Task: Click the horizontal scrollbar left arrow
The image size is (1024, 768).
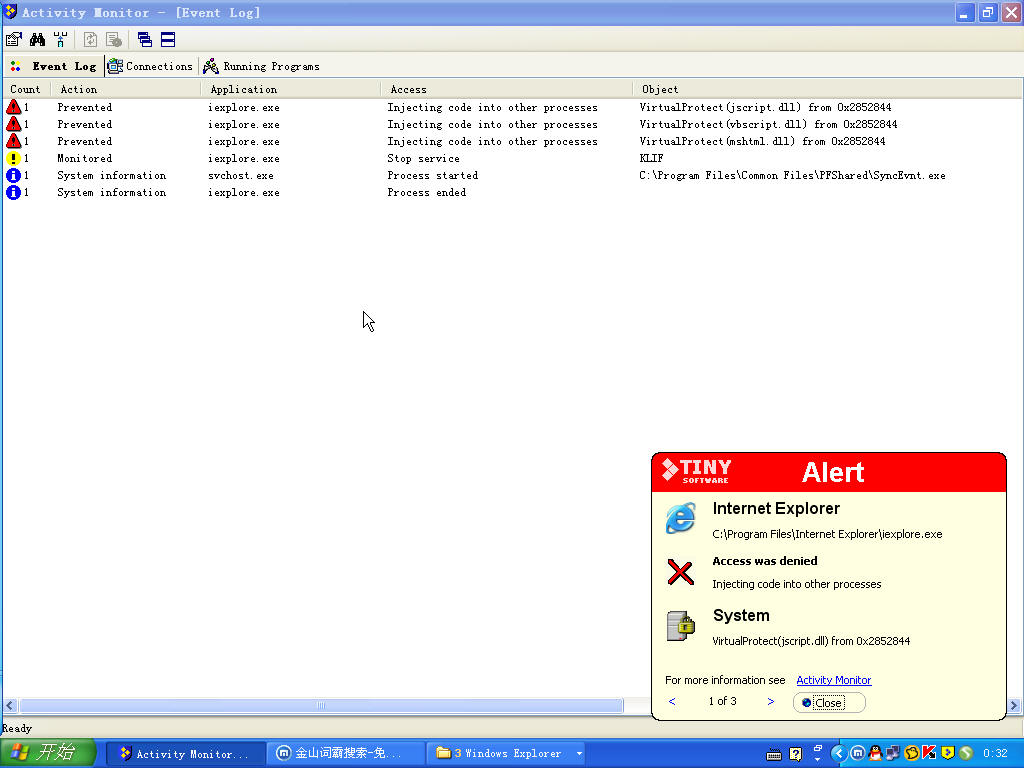Action: [x=10, y=705]
